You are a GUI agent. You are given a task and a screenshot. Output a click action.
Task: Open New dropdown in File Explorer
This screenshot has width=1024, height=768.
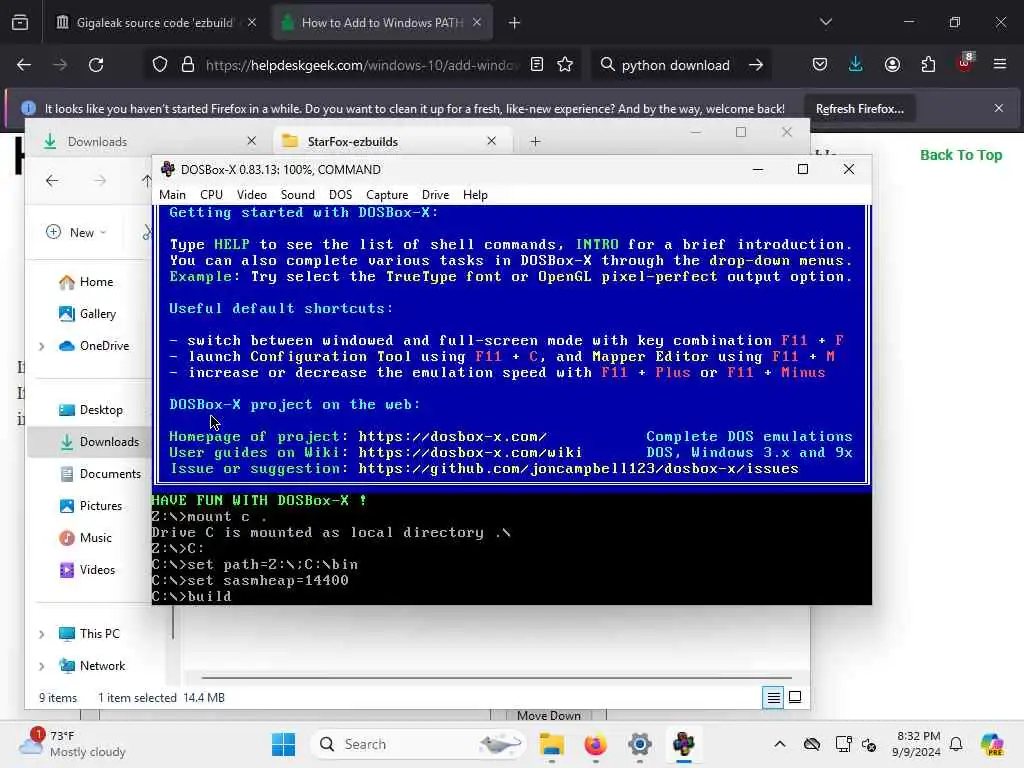[76, 232]
